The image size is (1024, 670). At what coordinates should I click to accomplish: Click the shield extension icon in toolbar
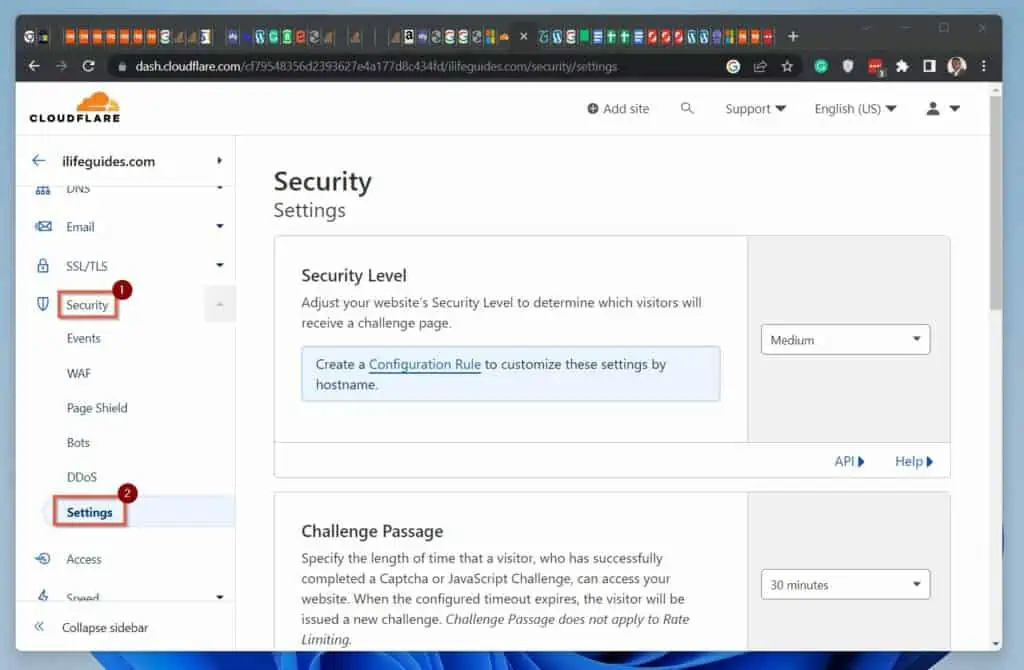[x=848, y=66]
